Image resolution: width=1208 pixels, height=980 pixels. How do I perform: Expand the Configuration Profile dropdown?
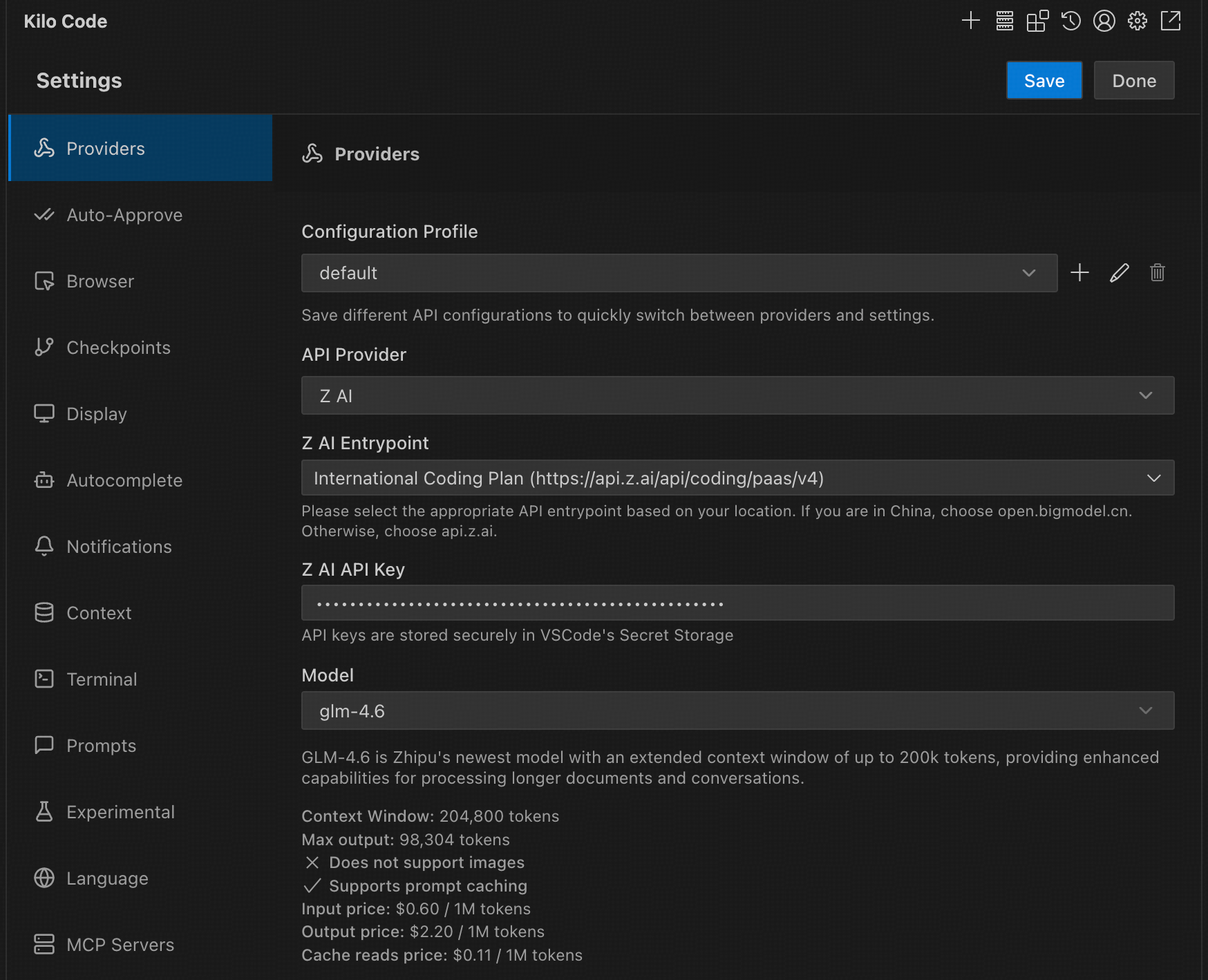click(679, 273)
